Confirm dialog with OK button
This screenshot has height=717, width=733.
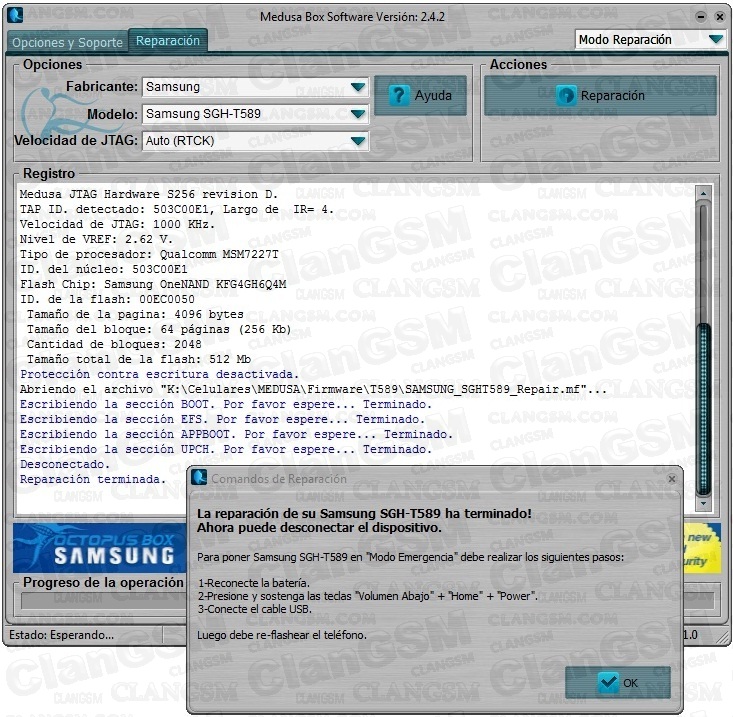coord(618,682)
